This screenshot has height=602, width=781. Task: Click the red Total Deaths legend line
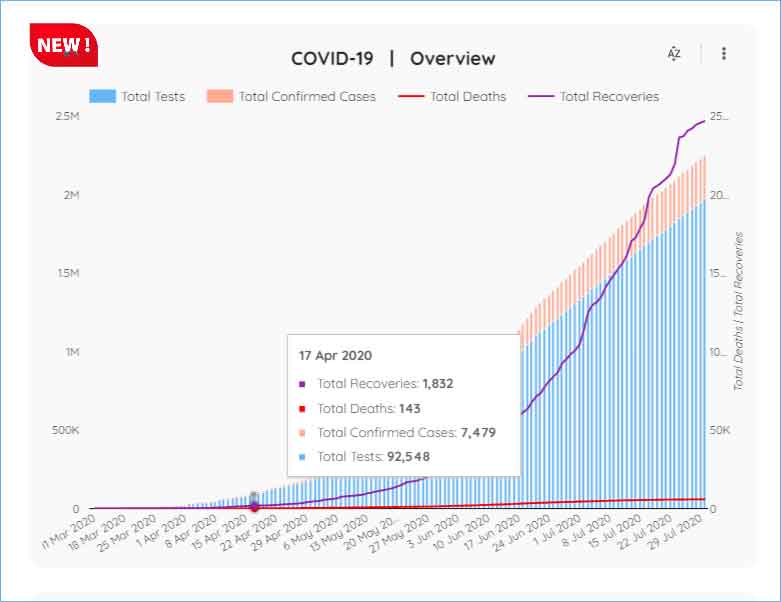tap(411, 97)
